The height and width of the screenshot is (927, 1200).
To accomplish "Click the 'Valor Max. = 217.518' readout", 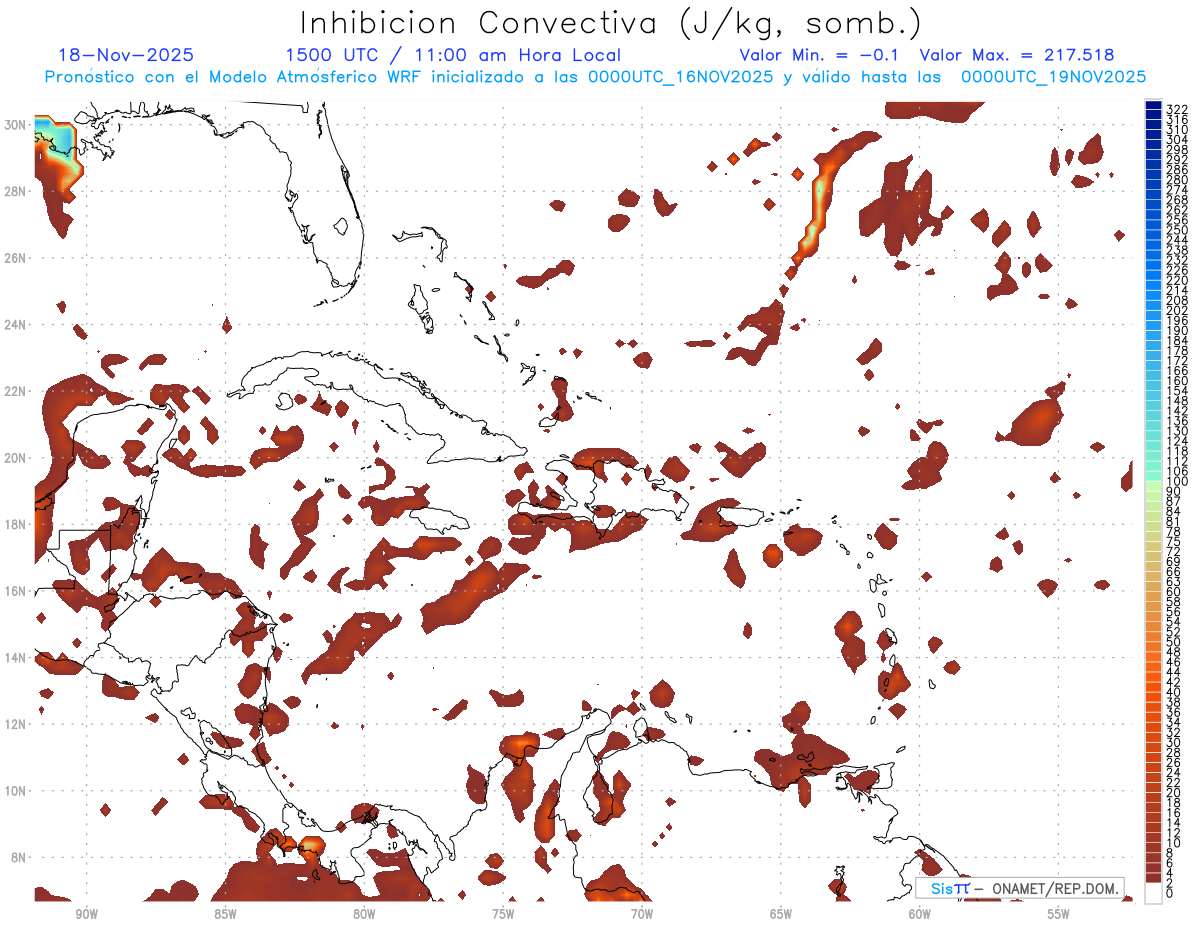I will coord(1017,56).
